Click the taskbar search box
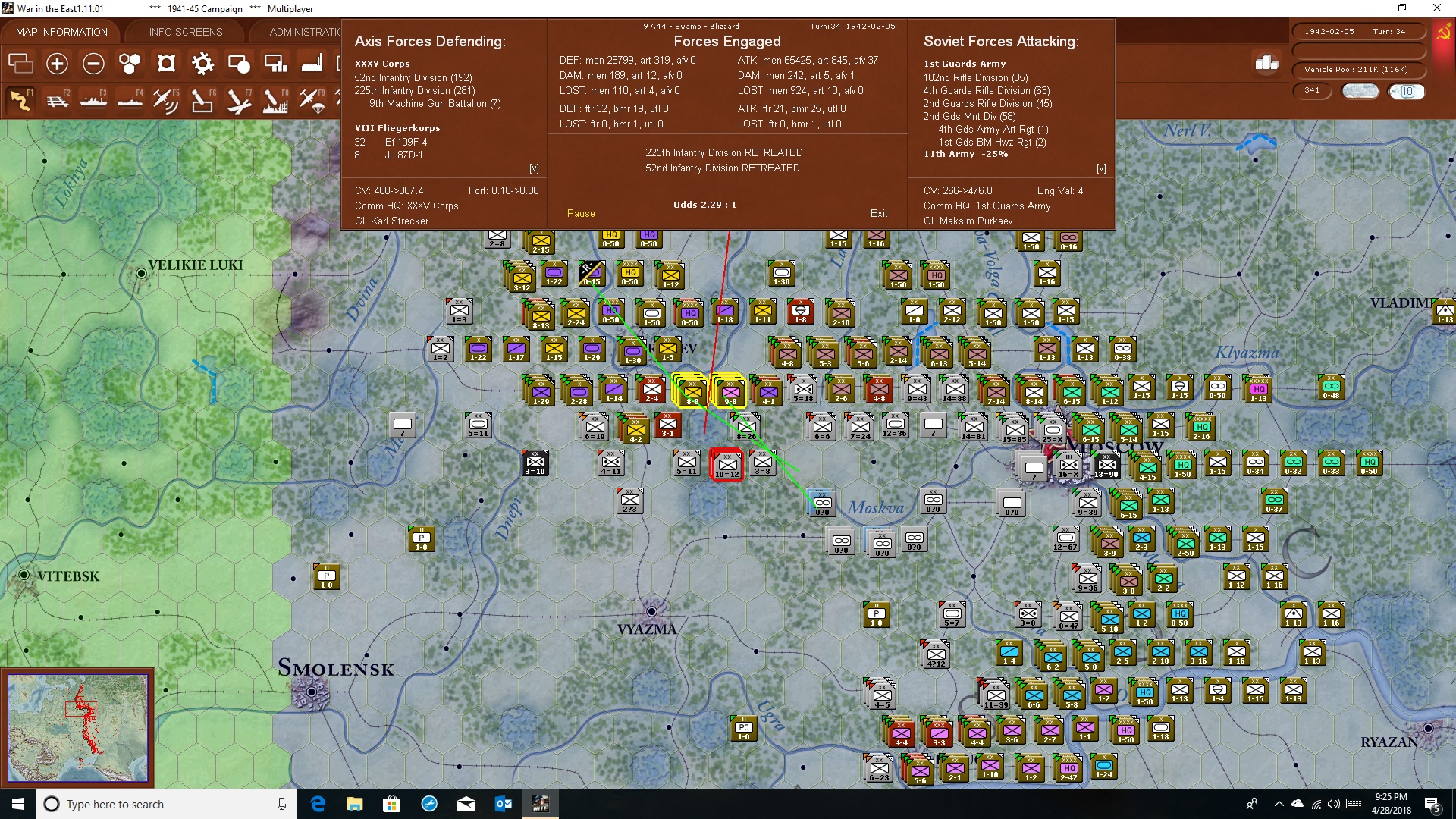This screenshot has width=1456, height=819. 167,804
